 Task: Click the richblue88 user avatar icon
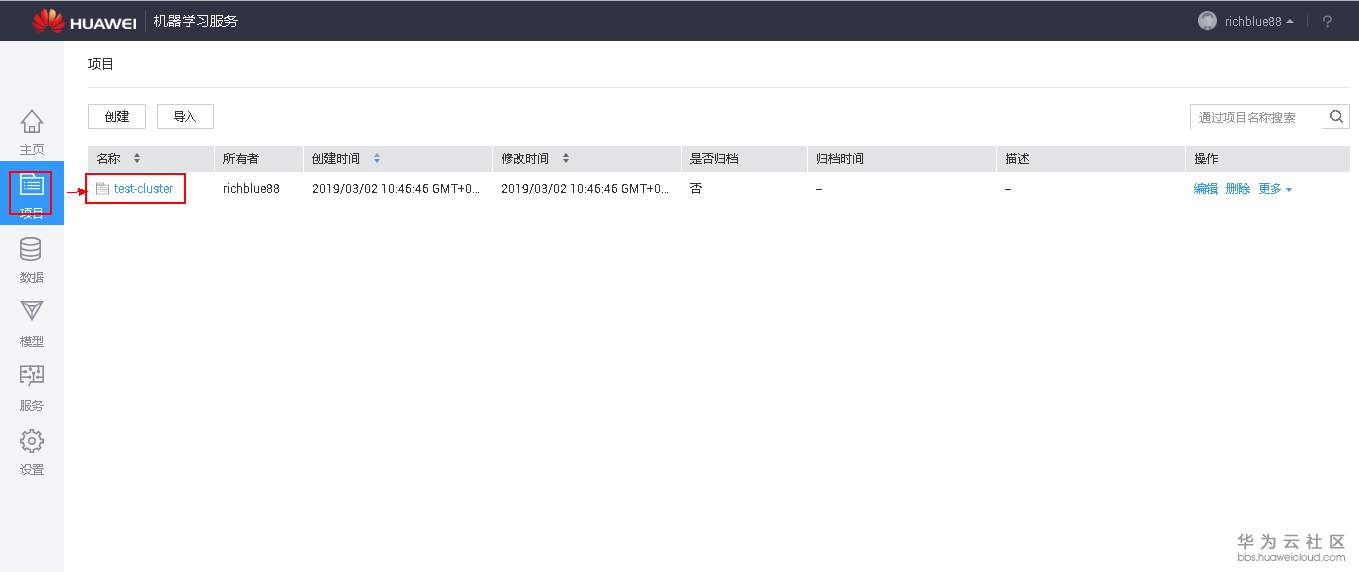(1207, 21)
